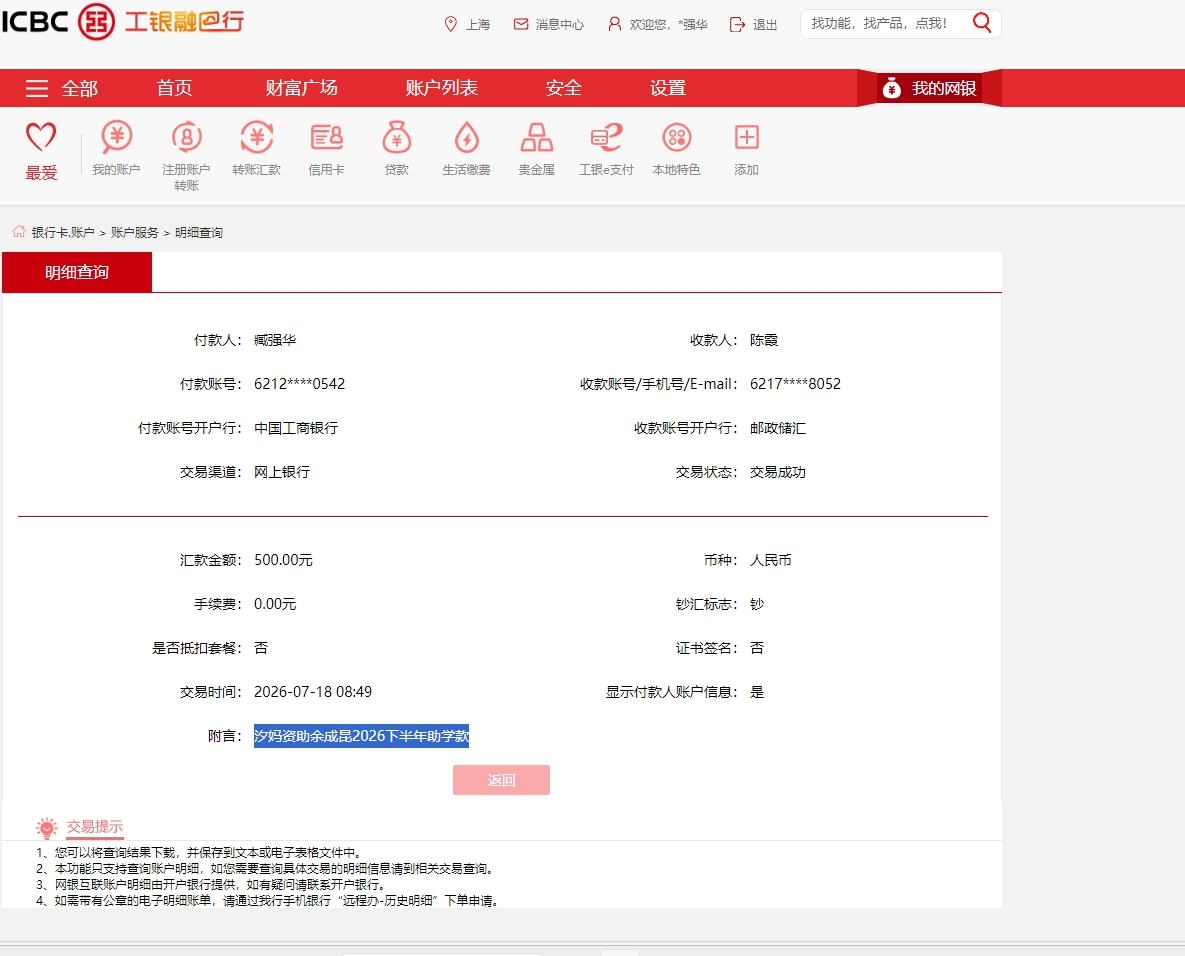This screenshot has height=956, width=1185.
Task: Open 生活缴费 droplet icon
Action: click(466, 138)
